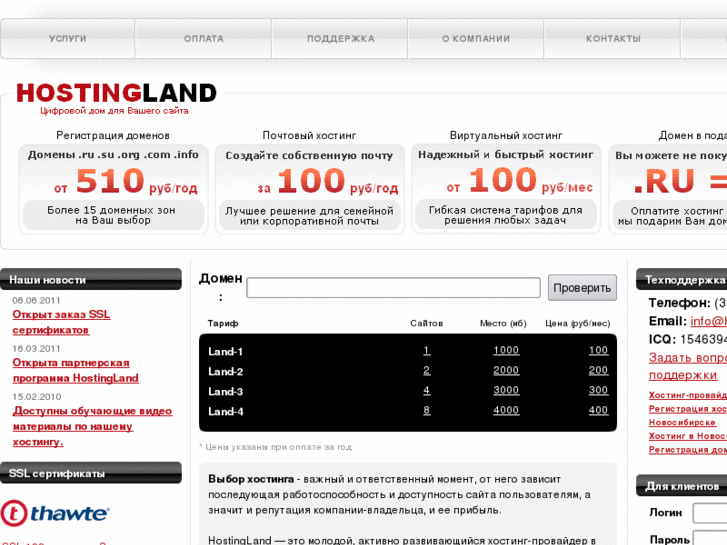Click Land-2 sites count link 2
Image resolution: width=727 pixels, height=545 pixels.
(427, 371)
